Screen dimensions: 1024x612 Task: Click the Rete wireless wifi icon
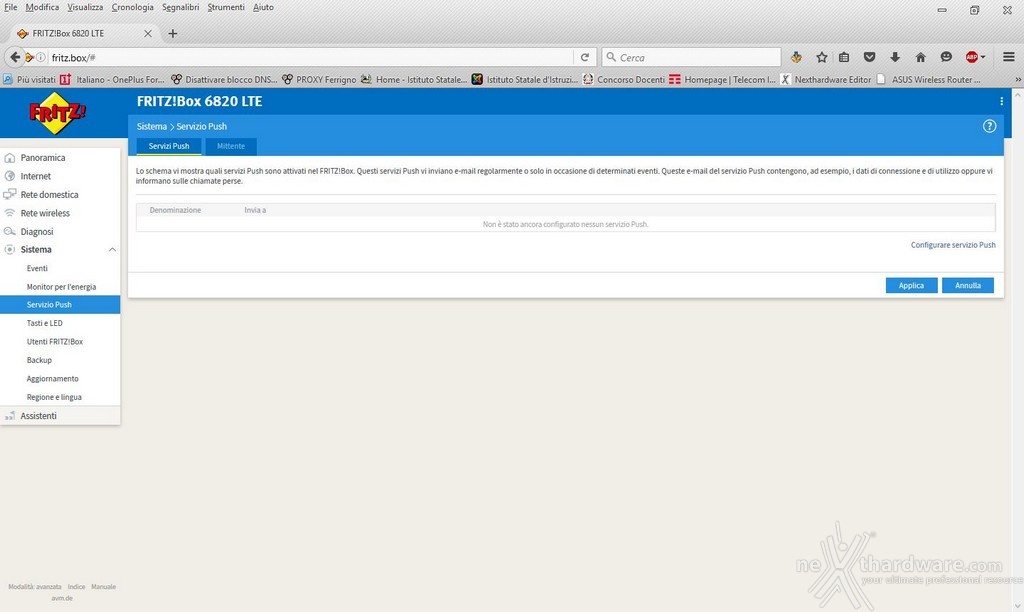click(x=10, y=213)
